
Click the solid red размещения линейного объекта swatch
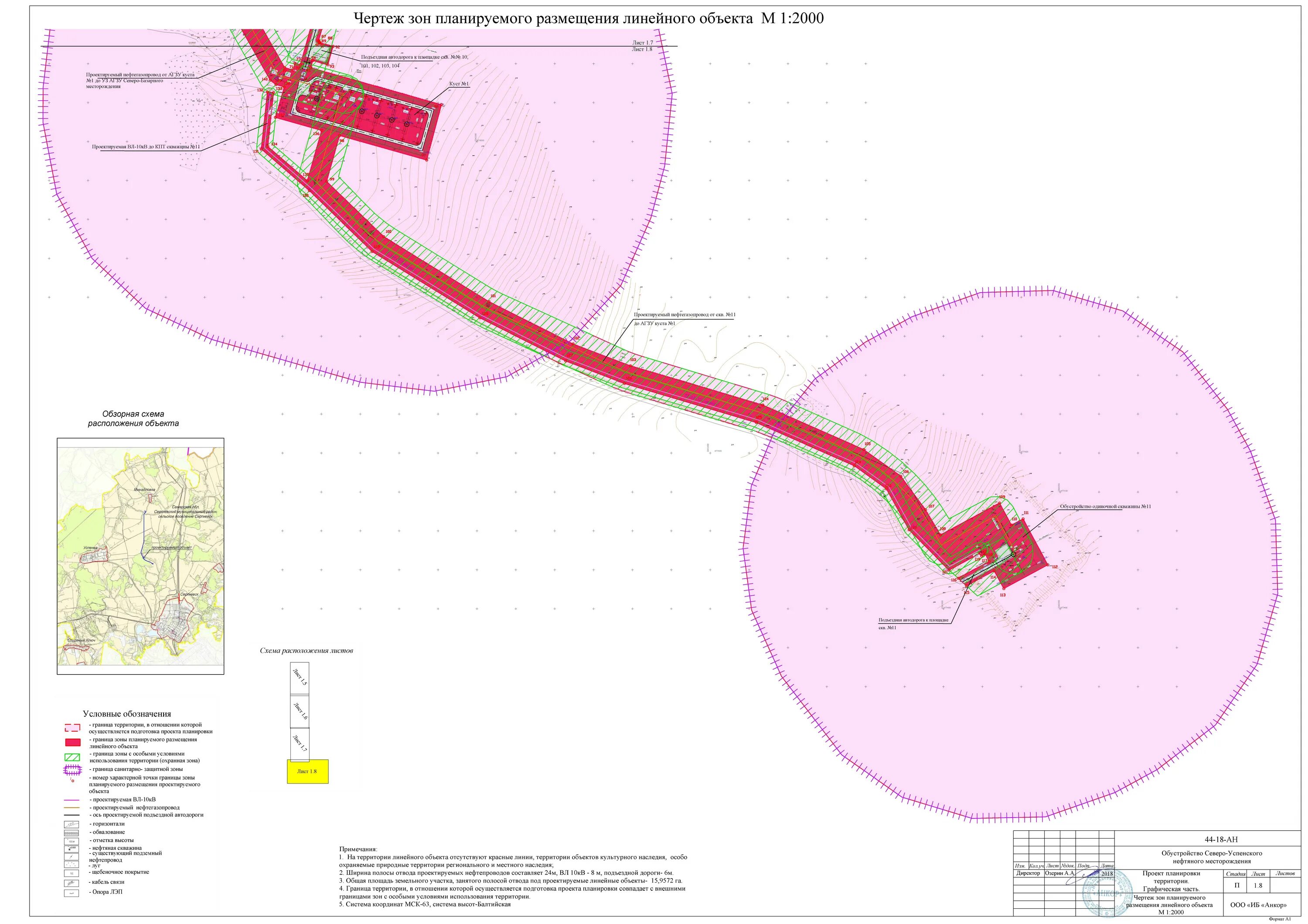(72, 742)
